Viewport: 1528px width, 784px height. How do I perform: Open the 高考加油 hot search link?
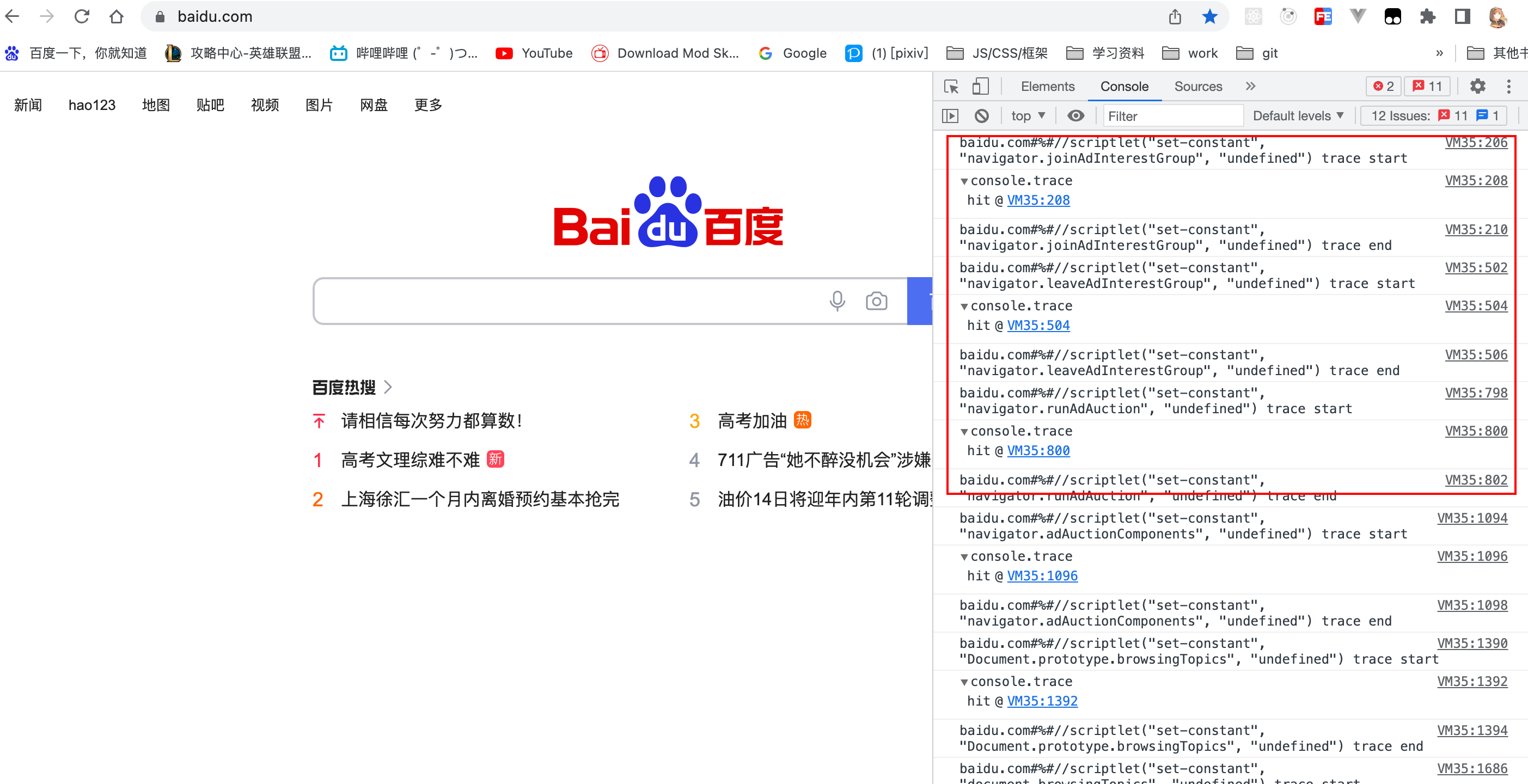(x=751, y=421)
